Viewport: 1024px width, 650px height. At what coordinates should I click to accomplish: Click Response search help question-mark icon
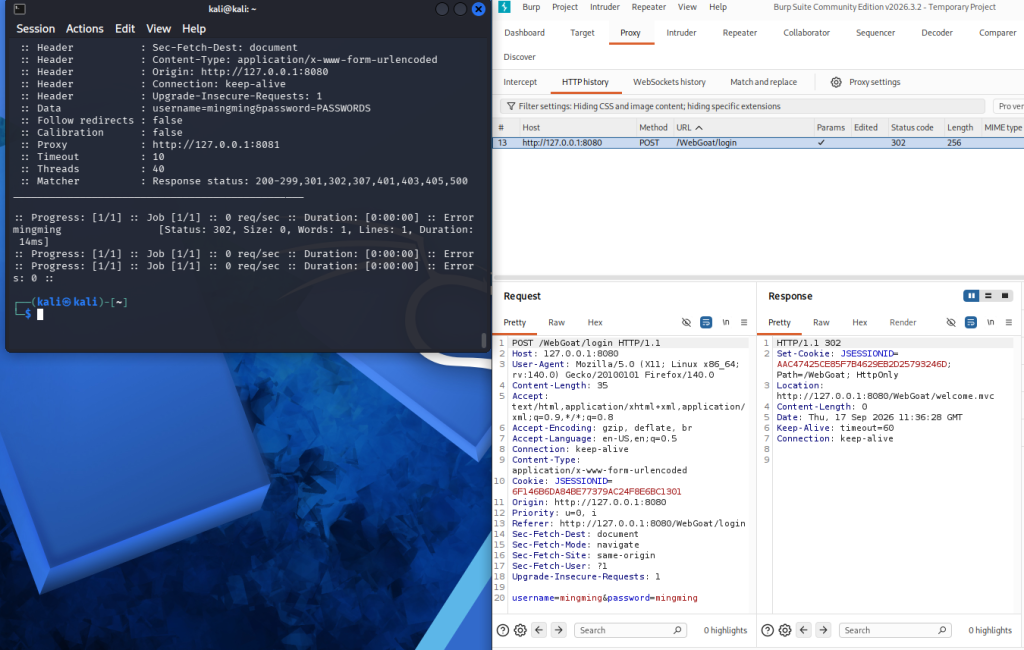point(767,630)
